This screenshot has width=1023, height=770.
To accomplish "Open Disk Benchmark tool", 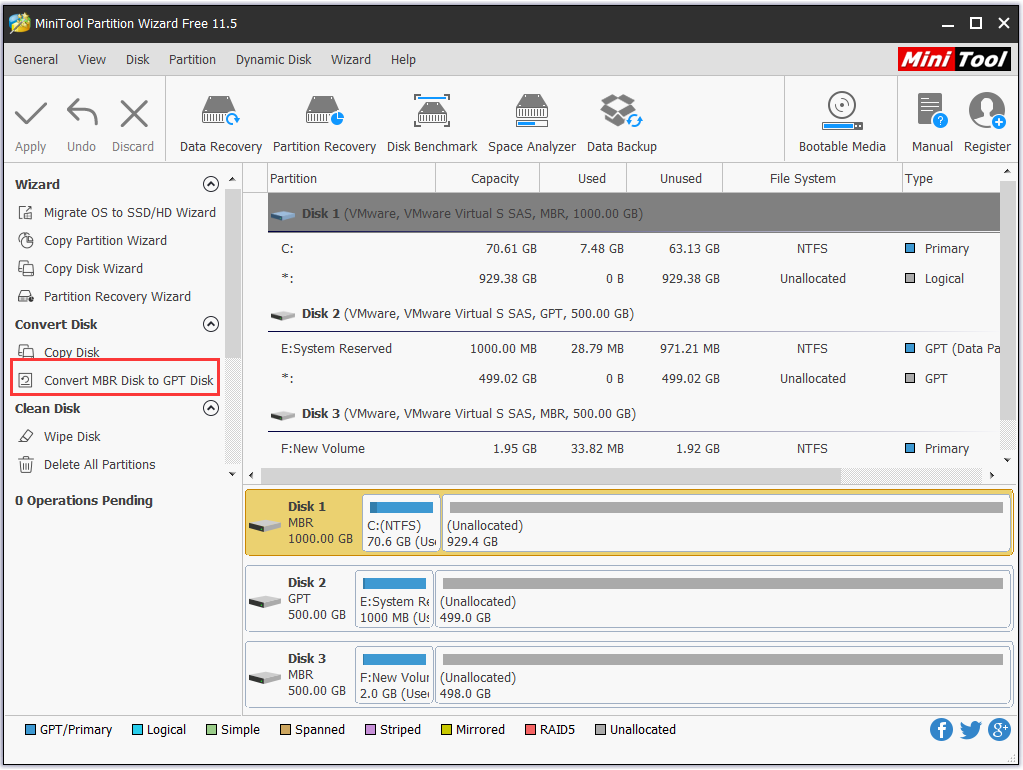I will pos(432,124).
